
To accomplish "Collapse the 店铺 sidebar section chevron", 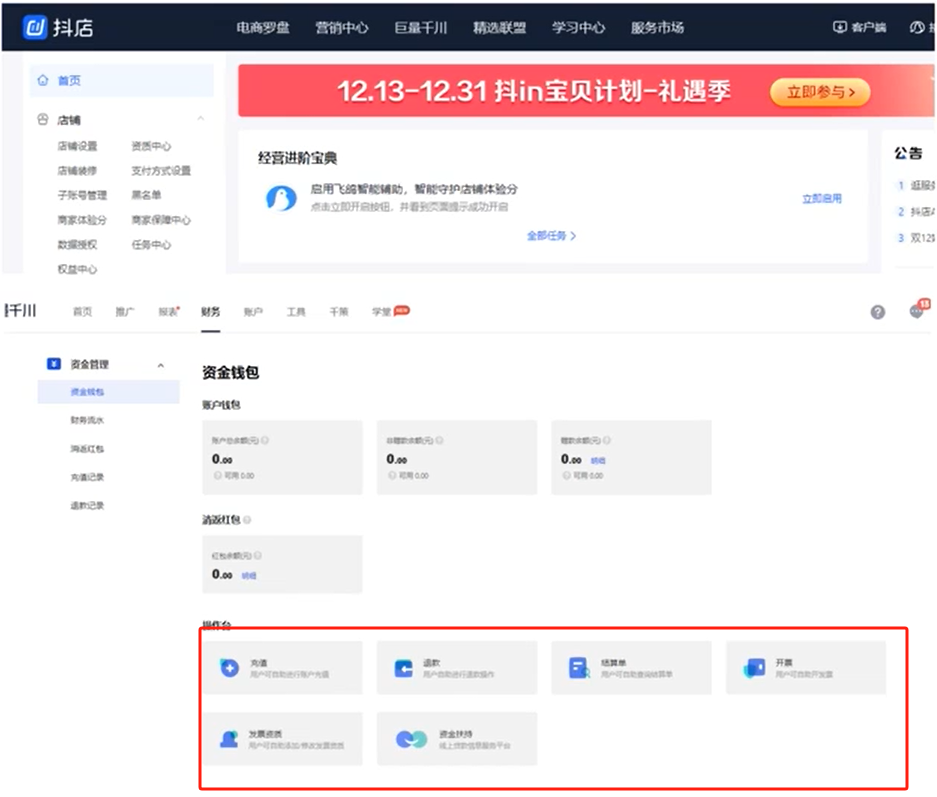I will [x=201, y=119].
